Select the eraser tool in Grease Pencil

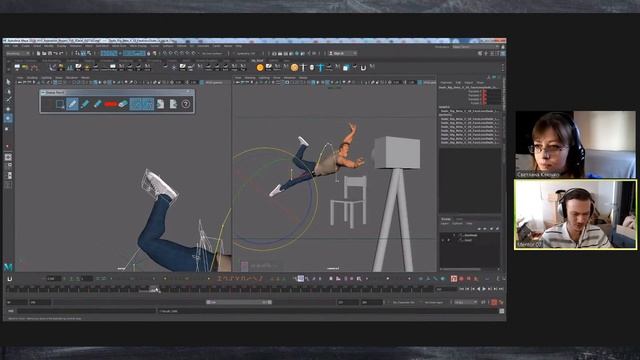(x=123, y=104)
